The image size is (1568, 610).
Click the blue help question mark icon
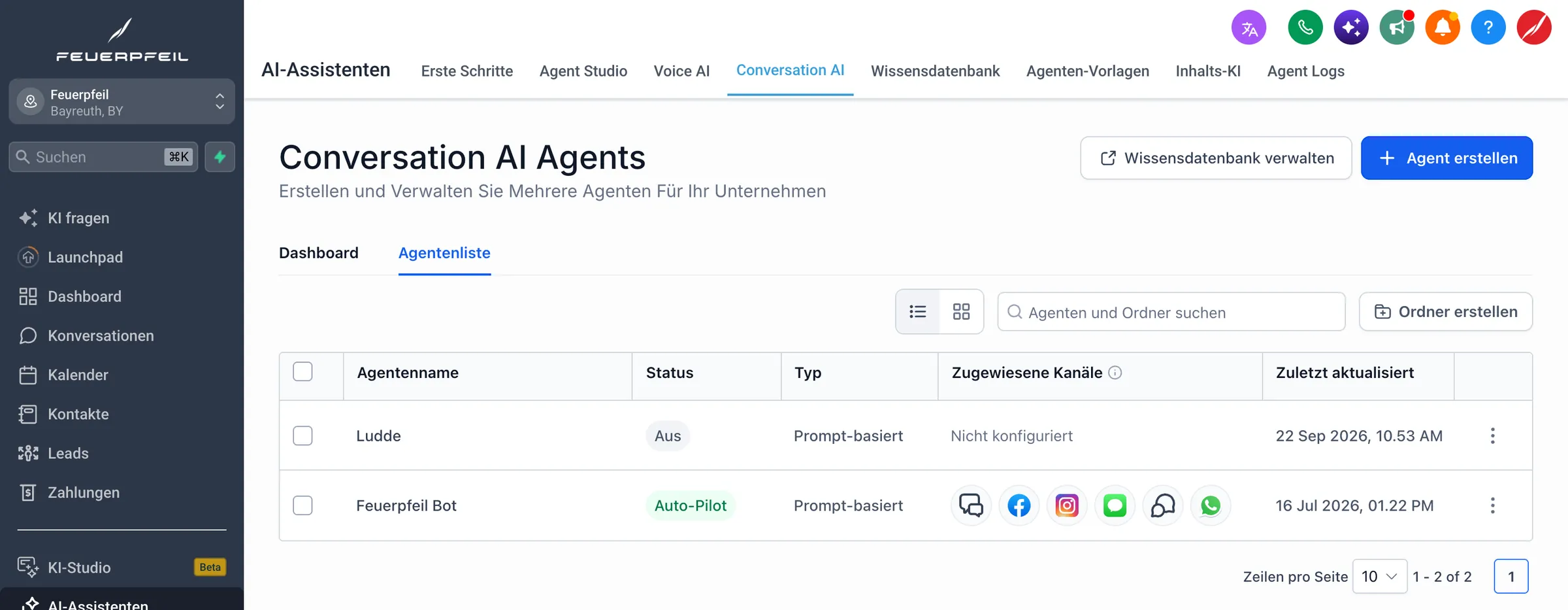(x=1488, y=28)
